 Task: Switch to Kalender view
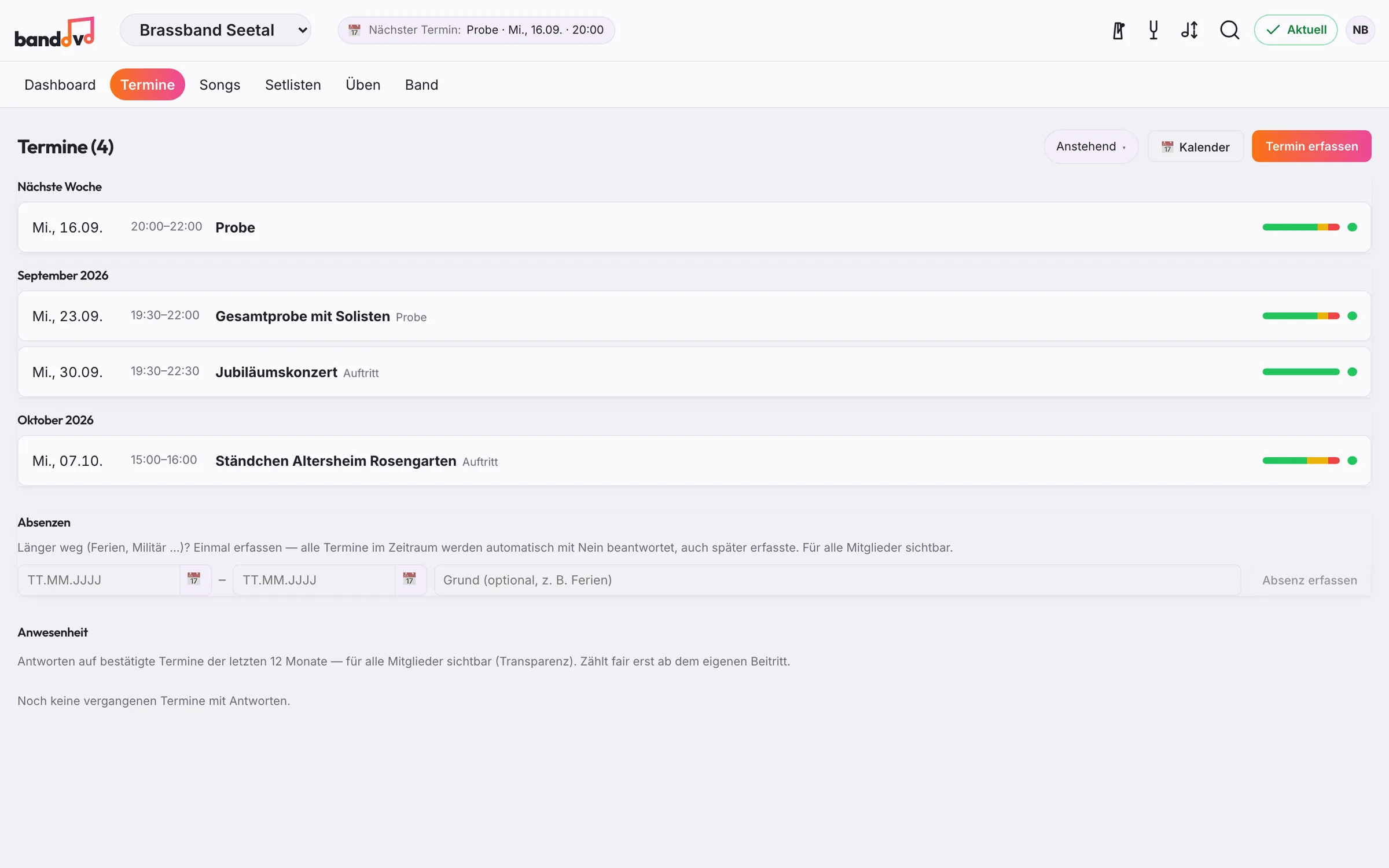coord(1196,146)
